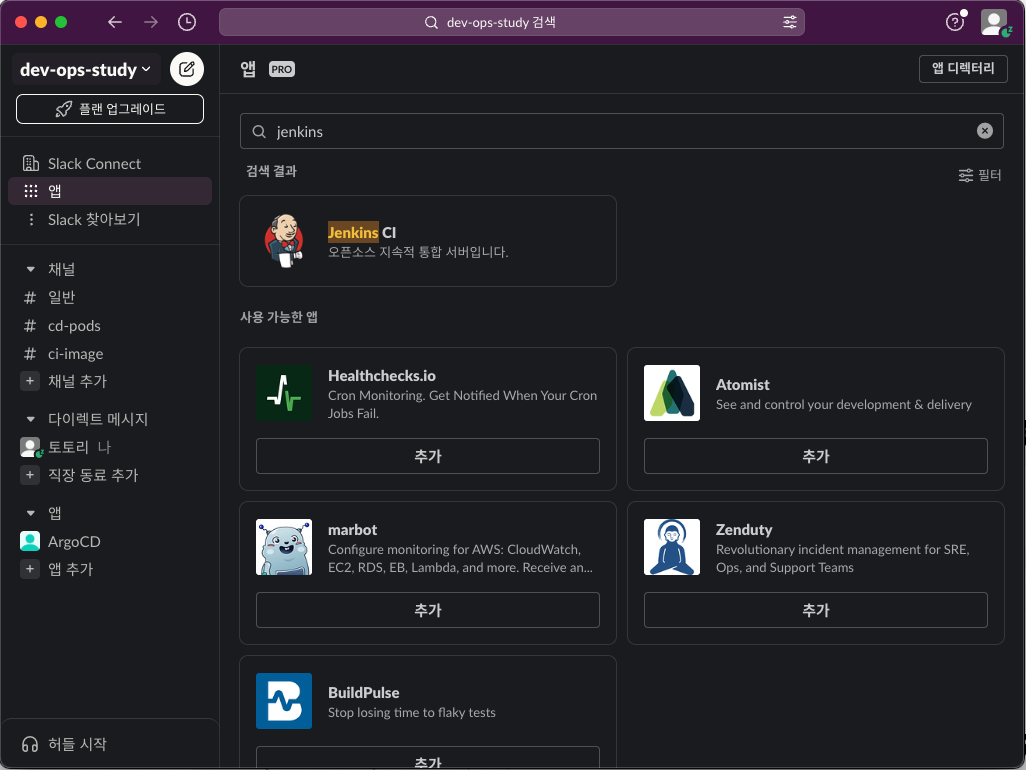The height and width of the screenshot is (770, 1026).
Task: Add the marbot app
Action: pos(428,610)
